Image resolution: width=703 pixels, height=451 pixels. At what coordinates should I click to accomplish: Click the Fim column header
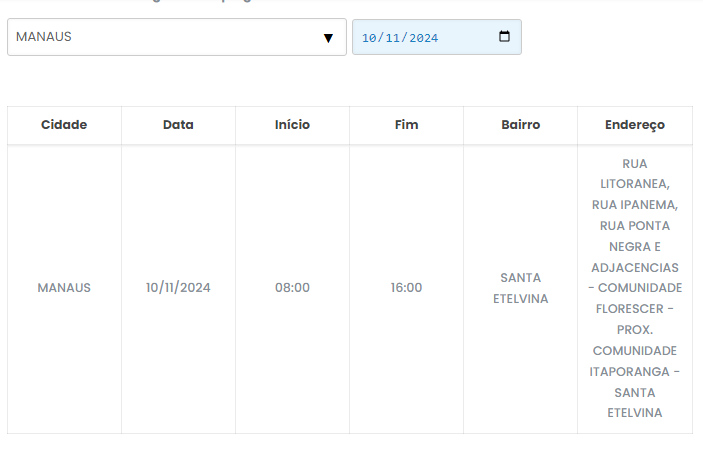[406, 125]
